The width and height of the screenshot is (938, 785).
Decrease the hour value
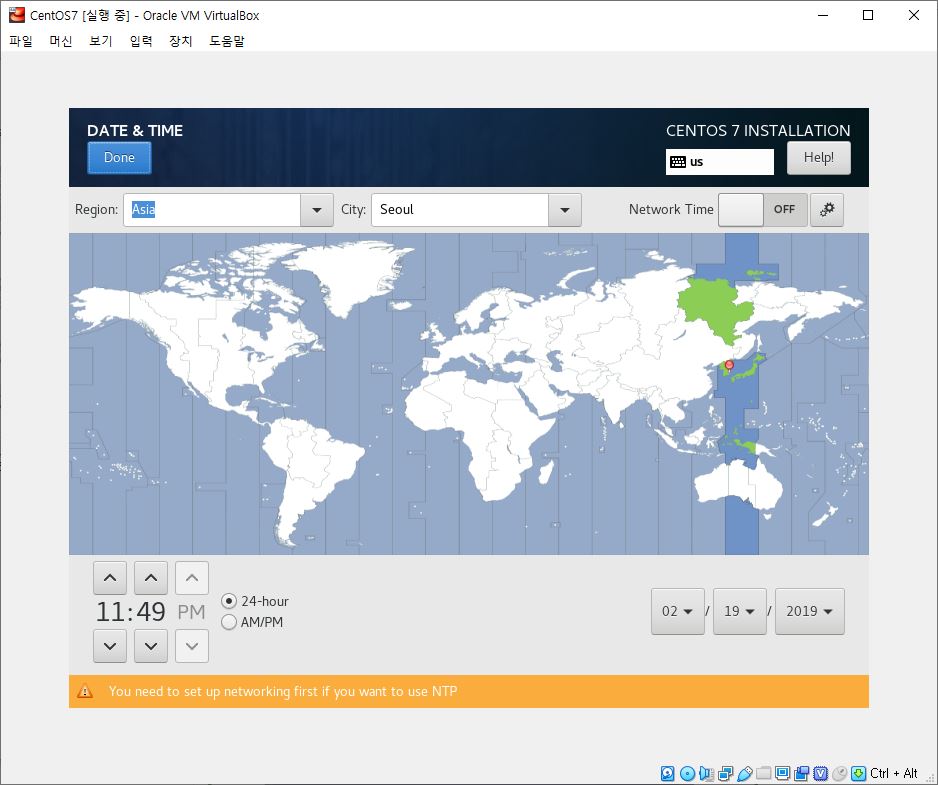110,646
